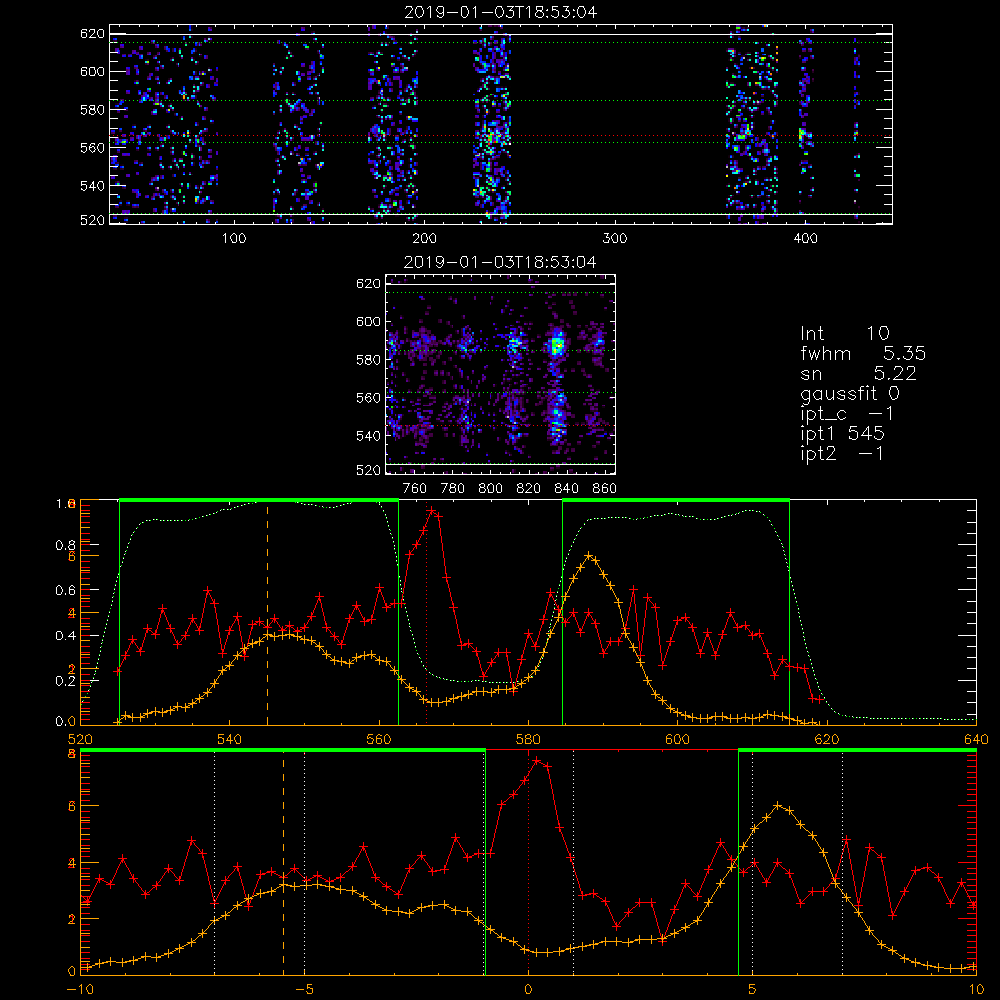Image resolution: width=1000 pixels, height=1000 pixels.
Task: Click the red peak near 0 in lower profile plot
Action: (537, 760)
